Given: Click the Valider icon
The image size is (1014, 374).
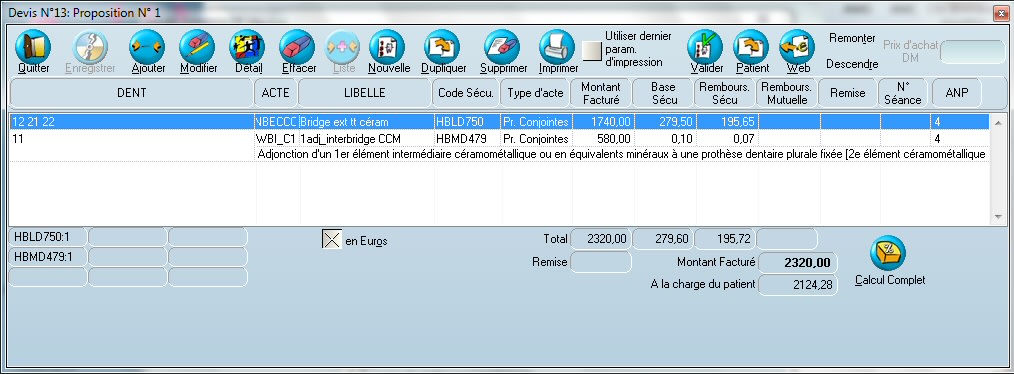Looking at the screenshot, I should (x=705, y=47).
